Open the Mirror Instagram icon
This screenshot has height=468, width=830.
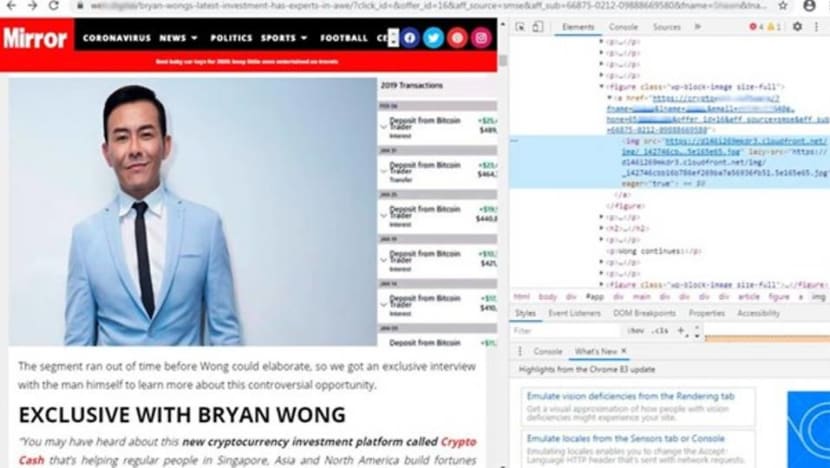pyautogui.click(x=481, y=38)
